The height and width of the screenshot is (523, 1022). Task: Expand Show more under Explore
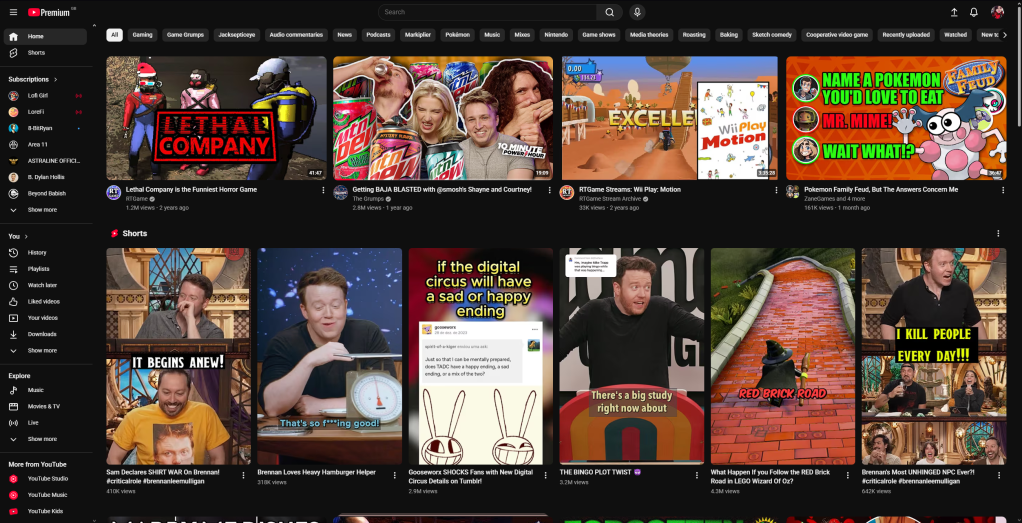coord(42,439)
